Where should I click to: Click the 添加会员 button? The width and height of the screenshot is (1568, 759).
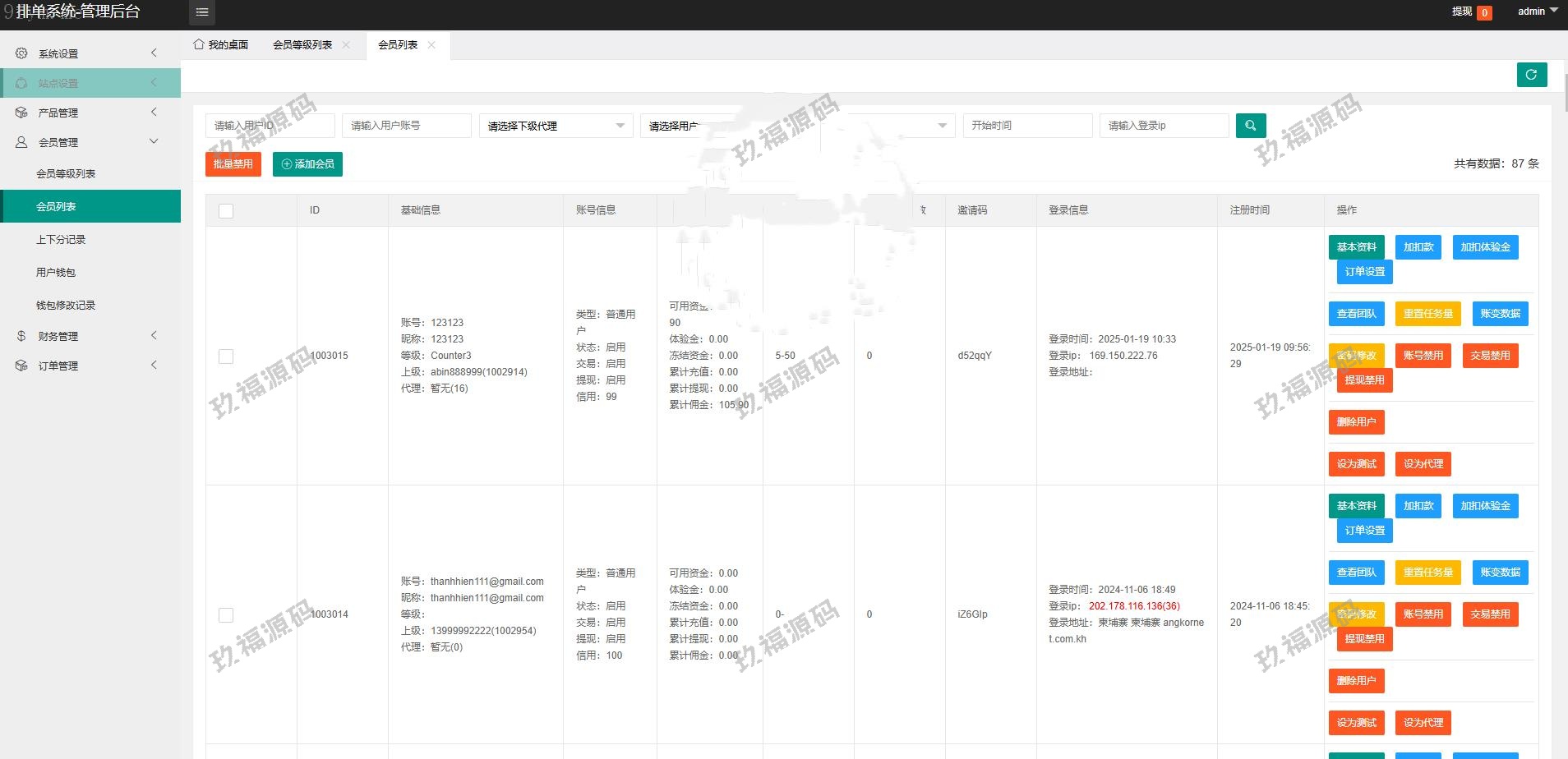click(x=307, y=164)
